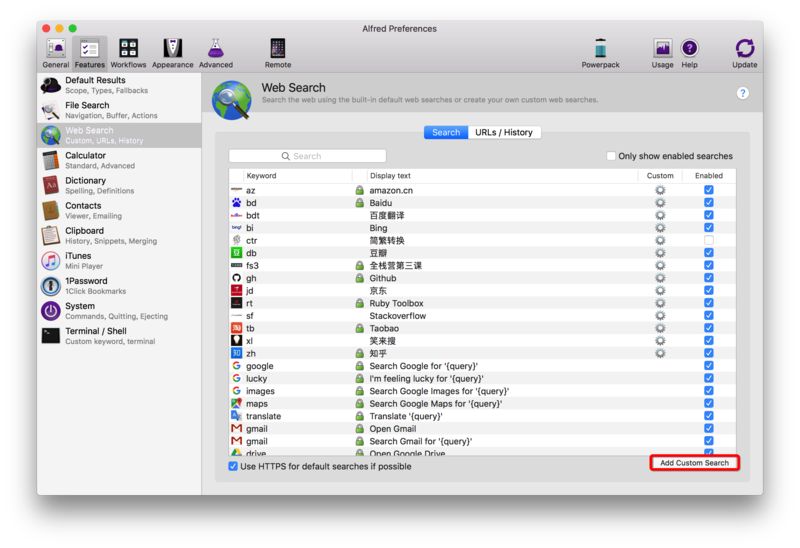Open the Powerpack section
Viewport: 800px width, 548px height.
pos(601,53)
